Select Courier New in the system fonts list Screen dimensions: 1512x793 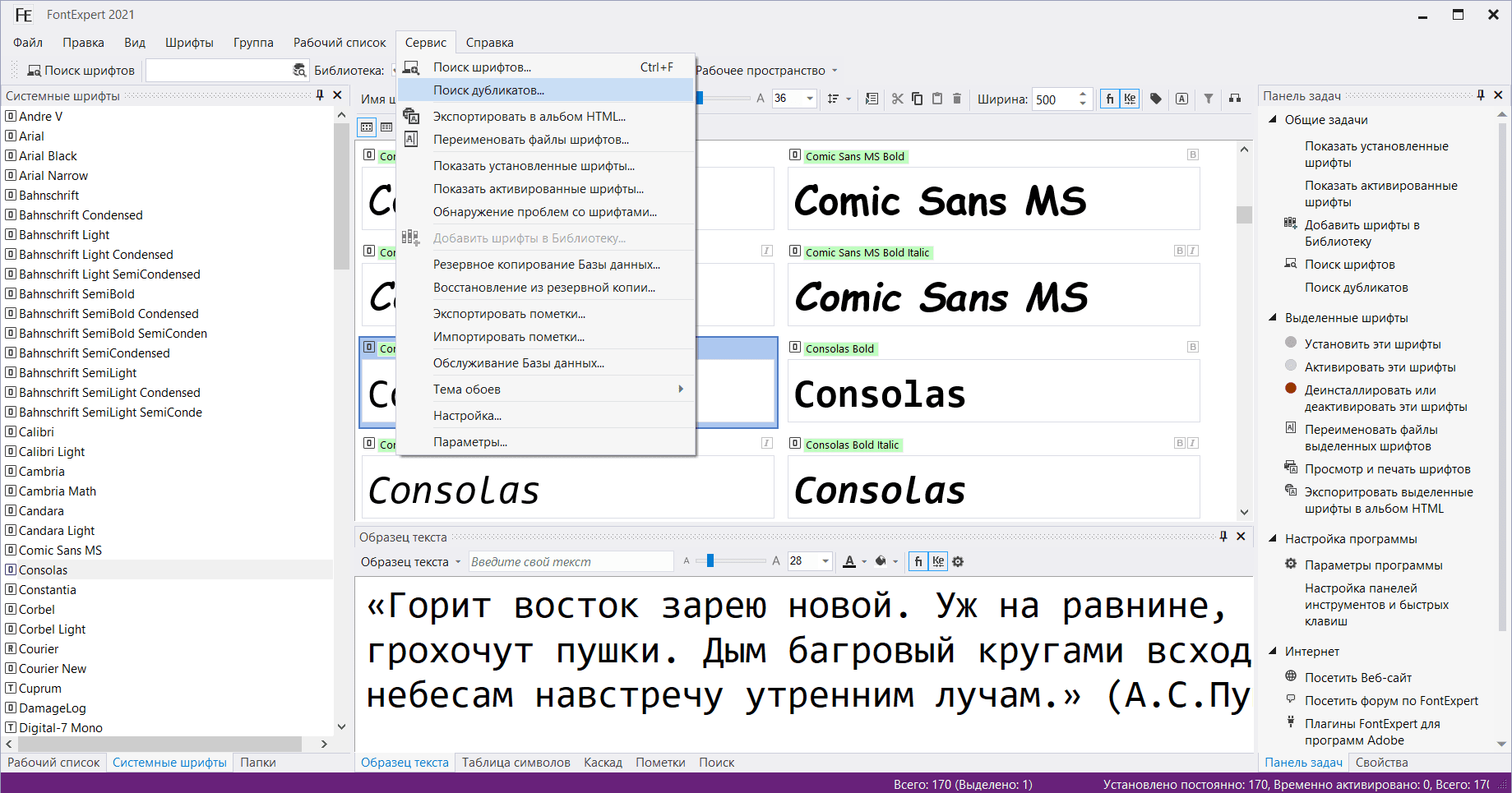pos(53,669)
